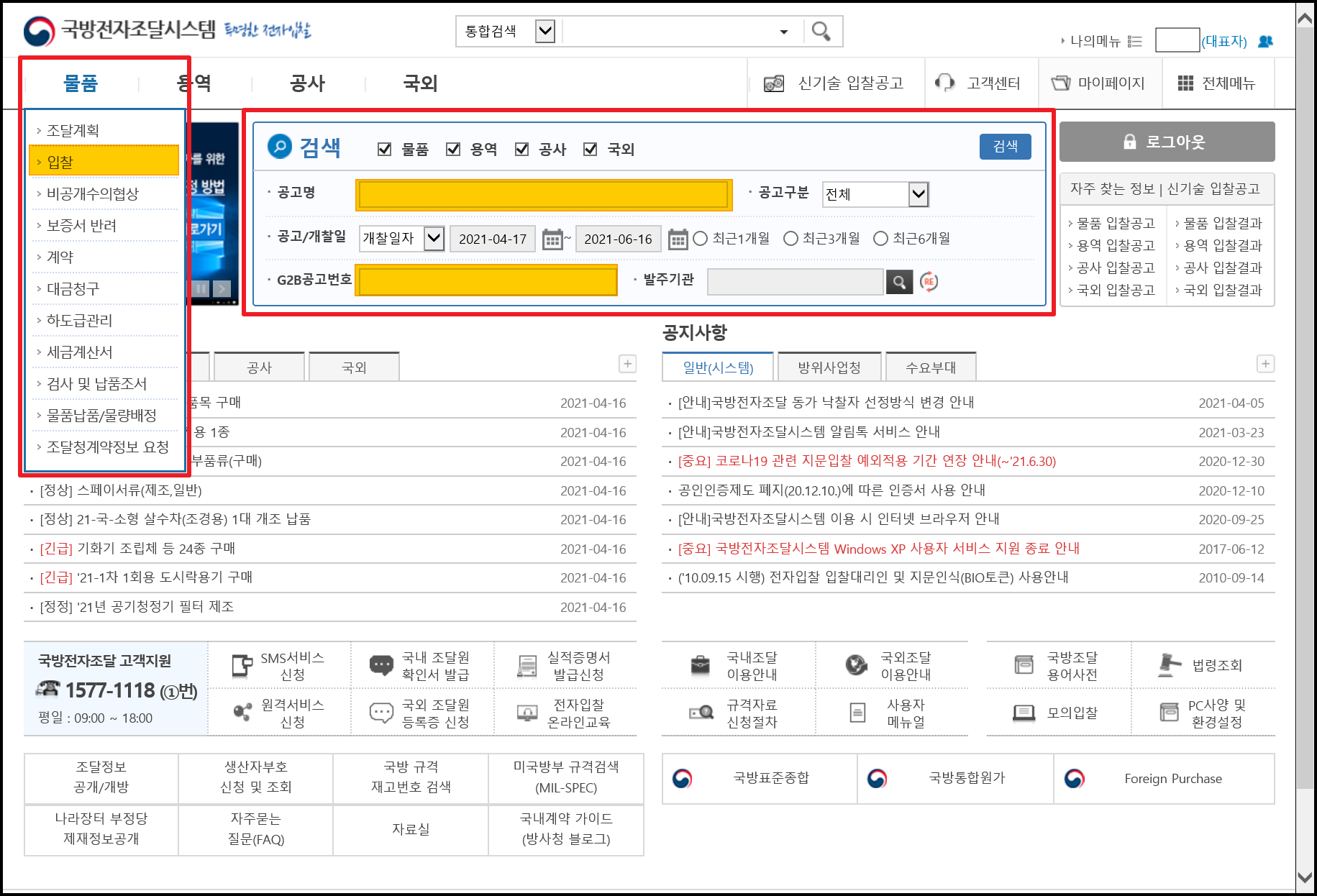
Task: Open the 국외 입찰결과 quick link
Action: tap(1223, 291)
